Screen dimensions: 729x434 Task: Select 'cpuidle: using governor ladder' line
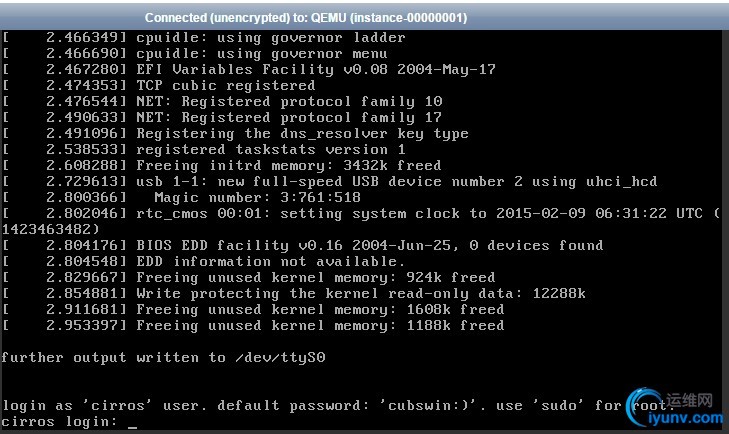(204, 37)
